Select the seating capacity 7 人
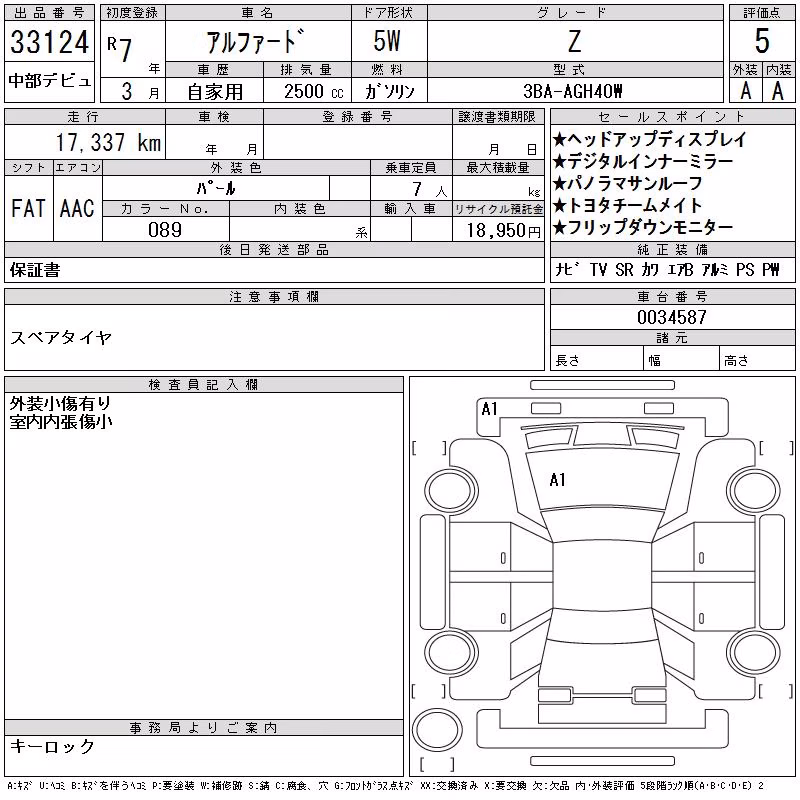This screenshot has height=800, width=800. coord(429,189)
